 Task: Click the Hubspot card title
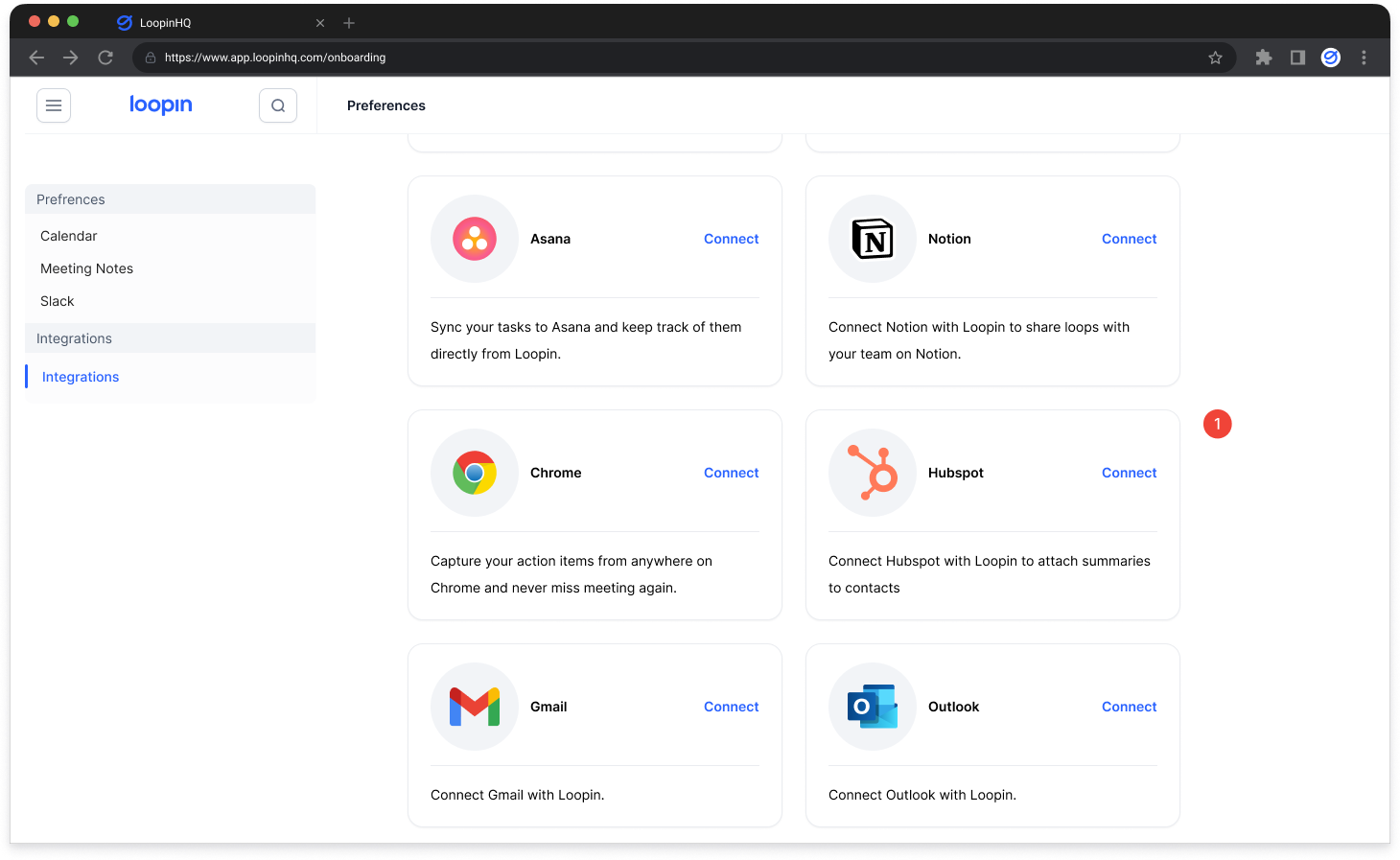tap(956, 473)
